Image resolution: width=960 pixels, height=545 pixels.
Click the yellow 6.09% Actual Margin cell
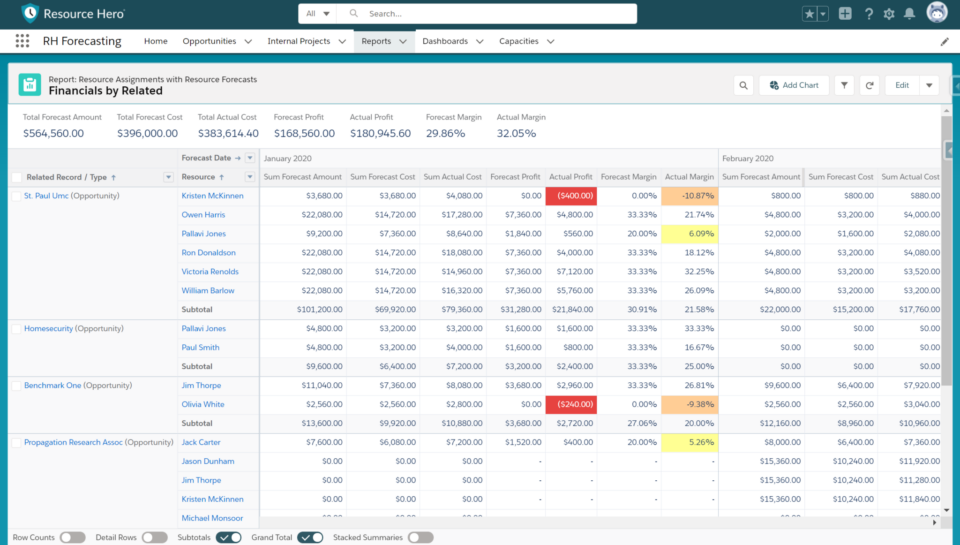pos(689,234)
